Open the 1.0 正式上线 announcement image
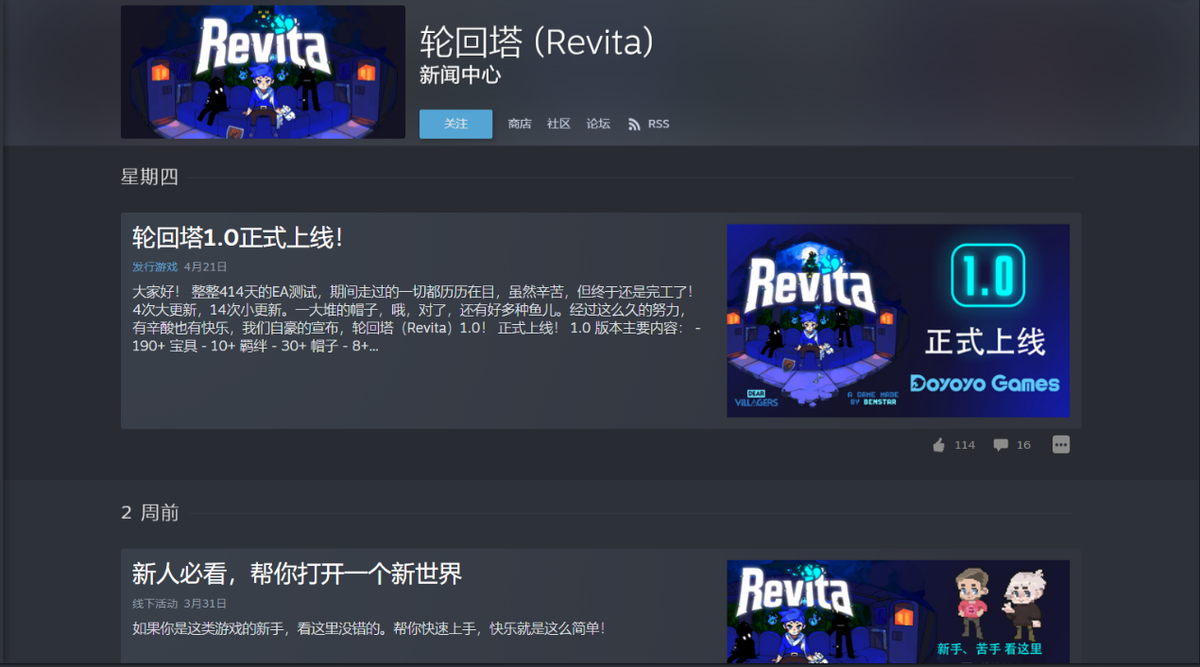This screenshot has height=667, width=1200. 898,320
